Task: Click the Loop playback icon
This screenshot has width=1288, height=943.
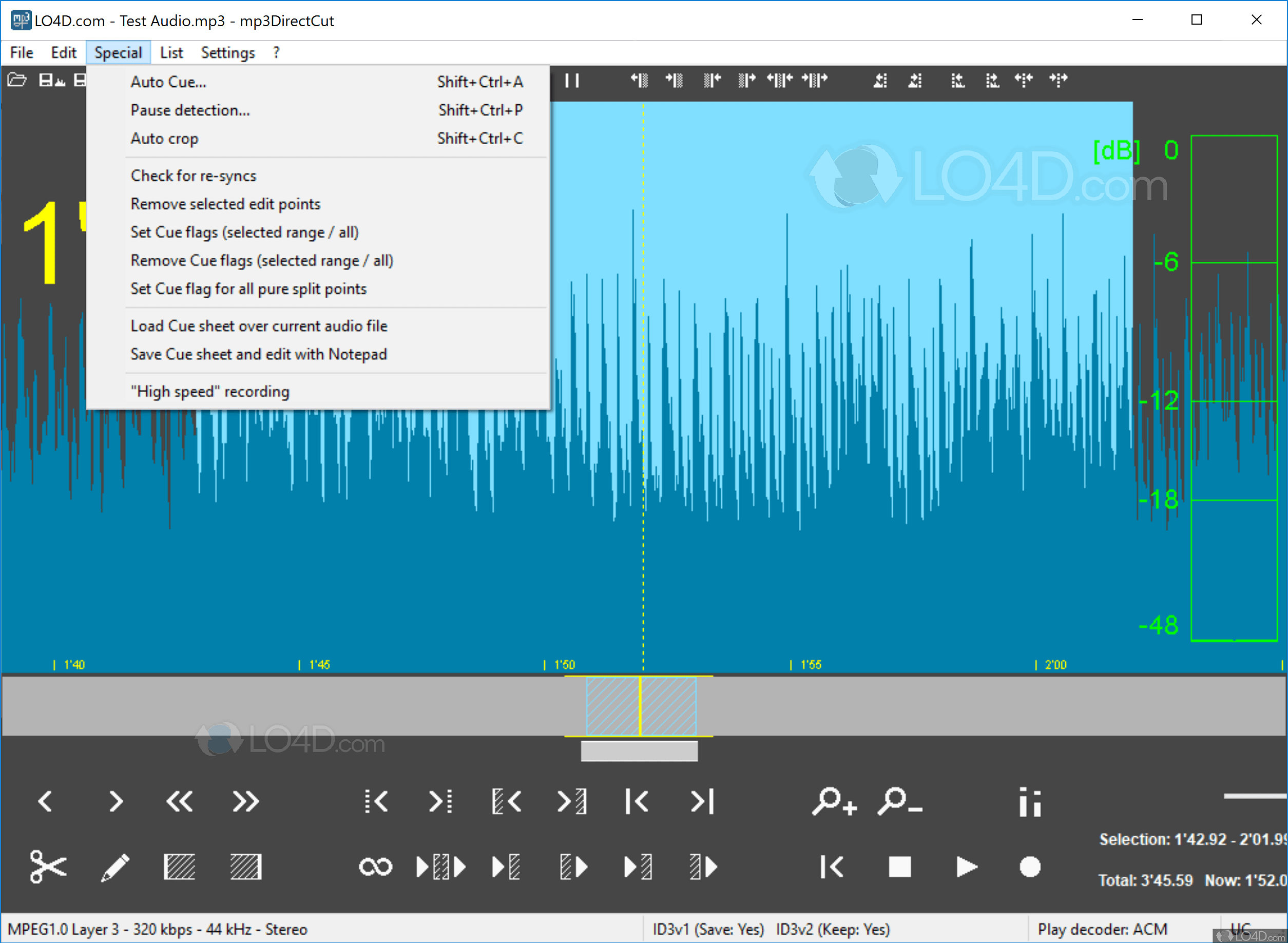Action: (x=376, y=867)
